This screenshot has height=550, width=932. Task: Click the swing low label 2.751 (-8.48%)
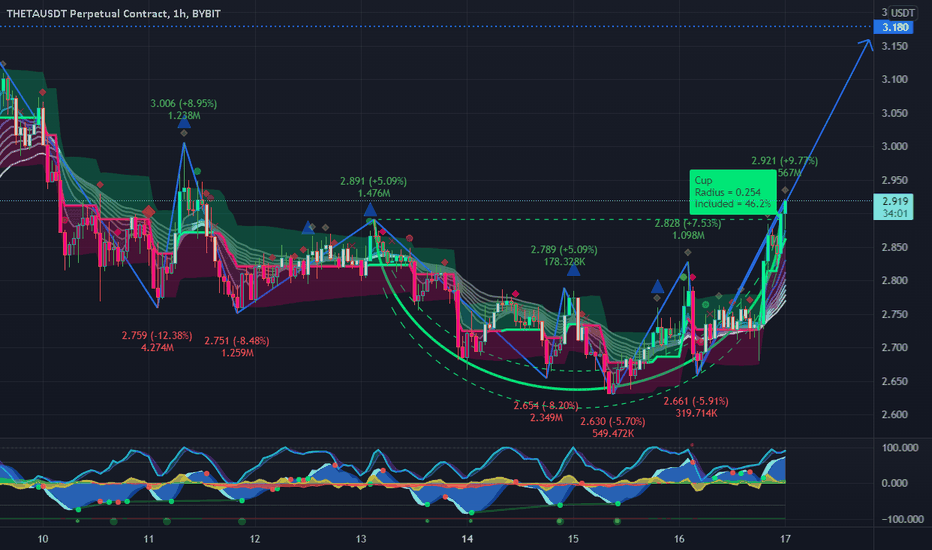click(237, 341)
